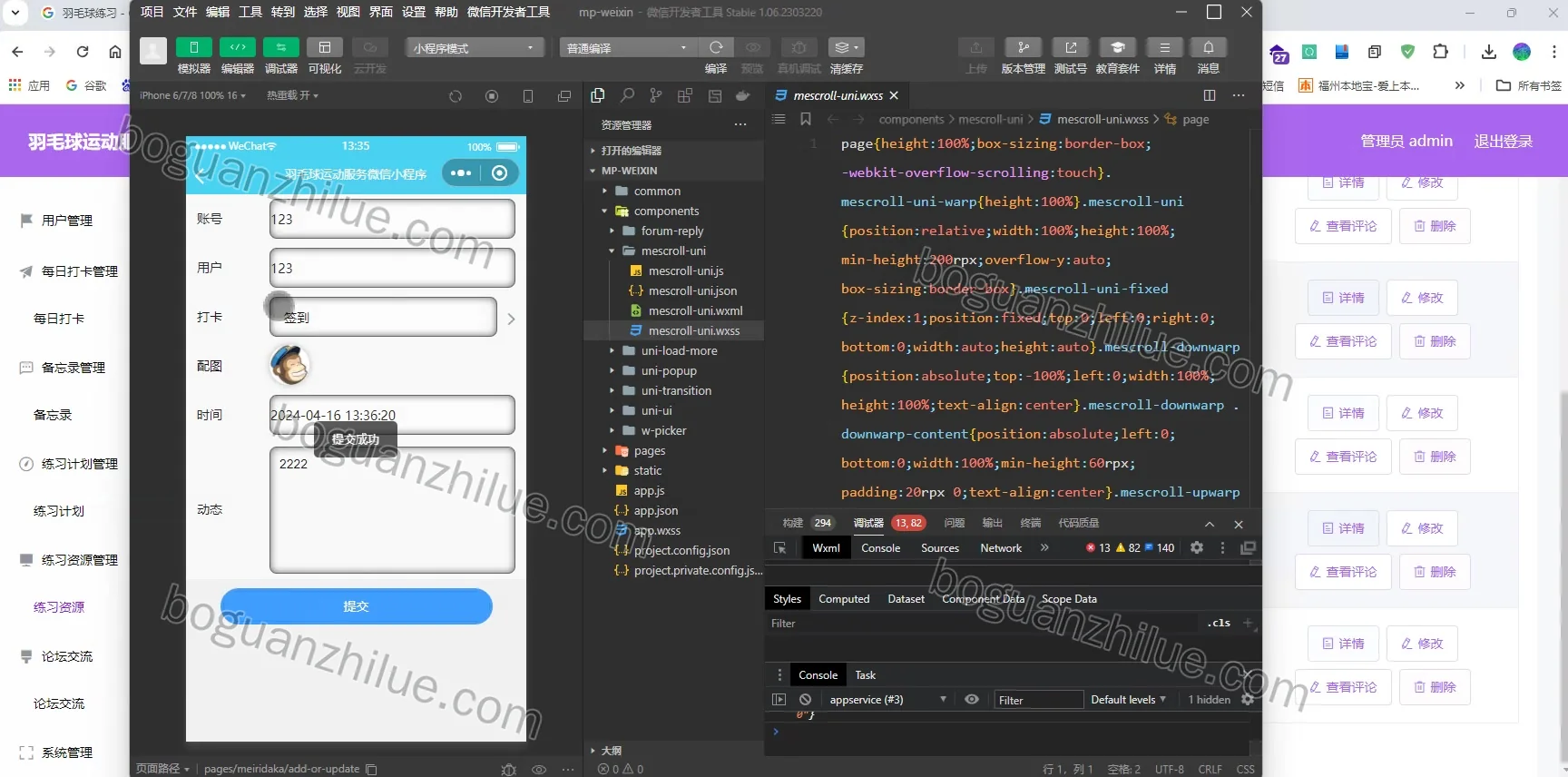Open the 文件 menu
Screen dimensions: 1568x777
click(x=185, y=12)
